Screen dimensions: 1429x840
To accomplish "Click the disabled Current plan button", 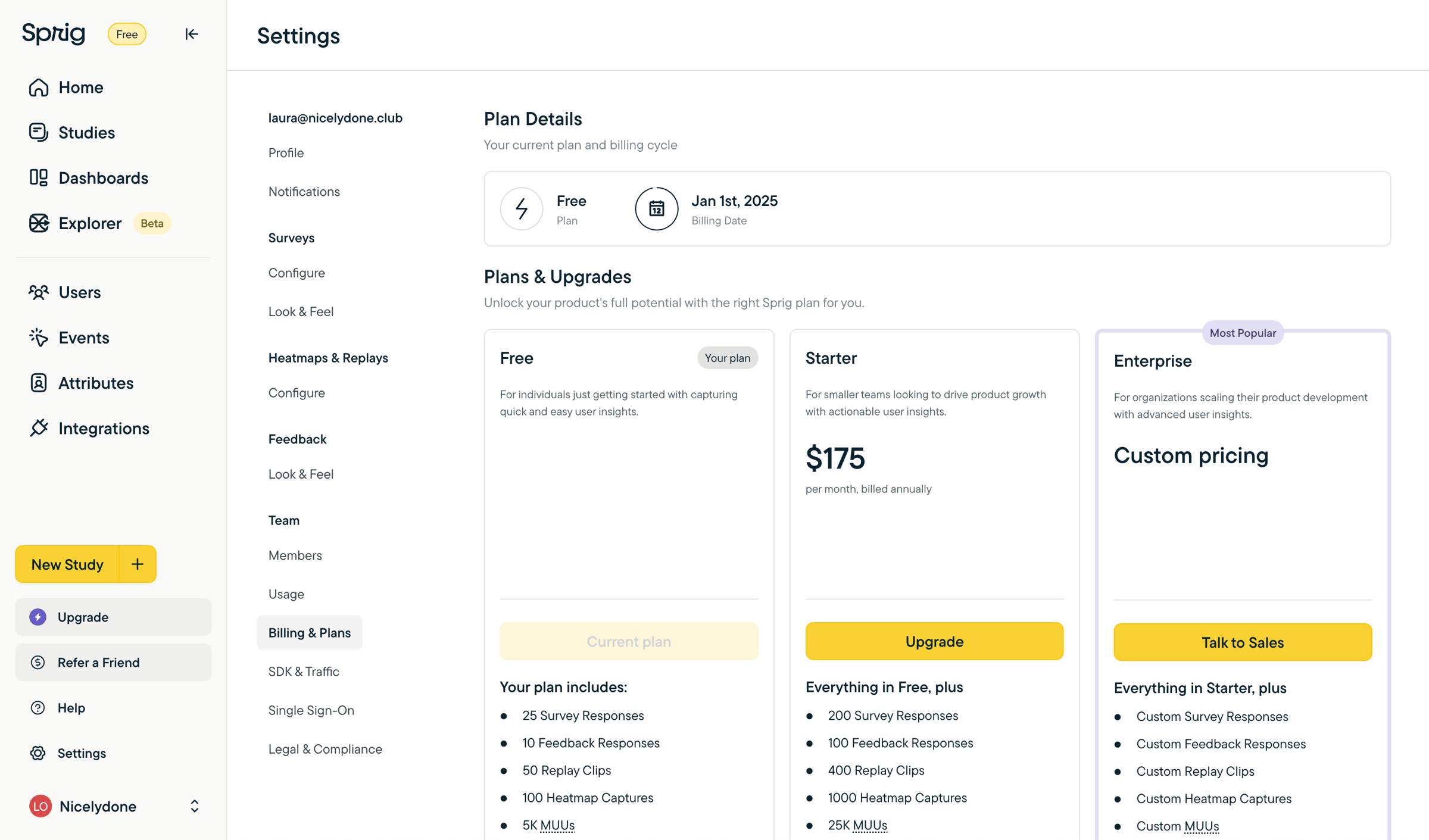I will coord(629,641).
